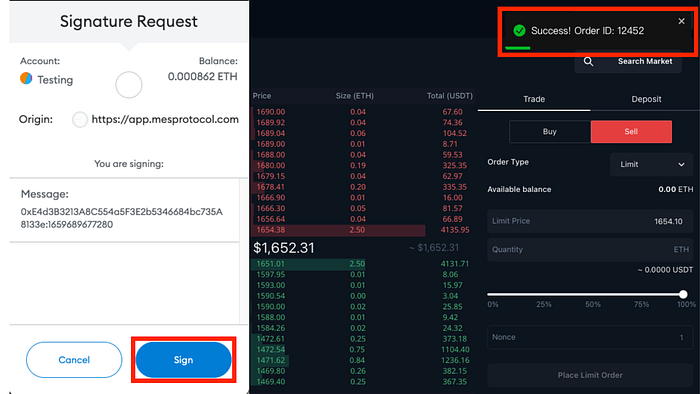This screenshot has height=394, width=700.
Task: Select bid price 1469.80 row
Action: [x=362, y=371]
